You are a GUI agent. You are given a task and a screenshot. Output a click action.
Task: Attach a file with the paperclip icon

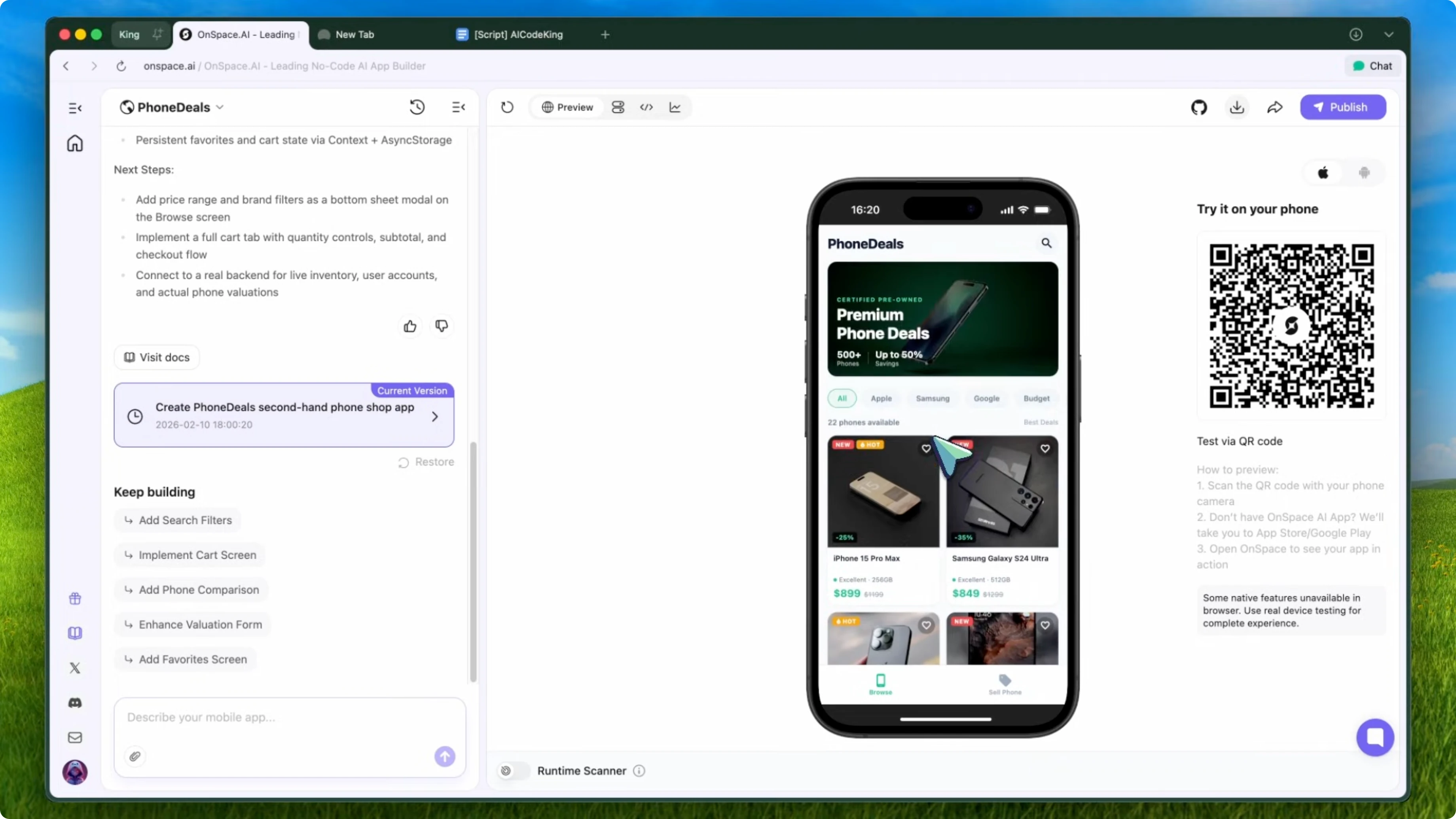[x=135, y=756]
